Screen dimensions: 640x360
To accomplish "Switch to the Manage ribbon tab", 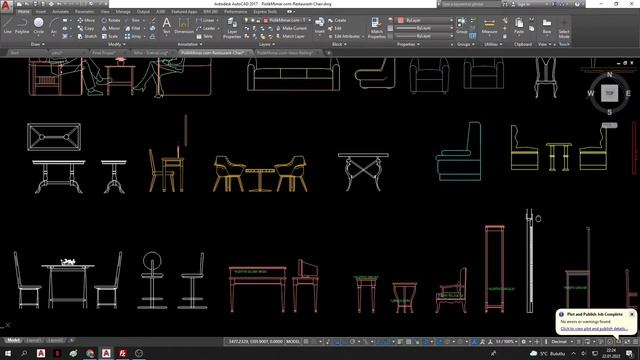I will [x=123, y=12].
